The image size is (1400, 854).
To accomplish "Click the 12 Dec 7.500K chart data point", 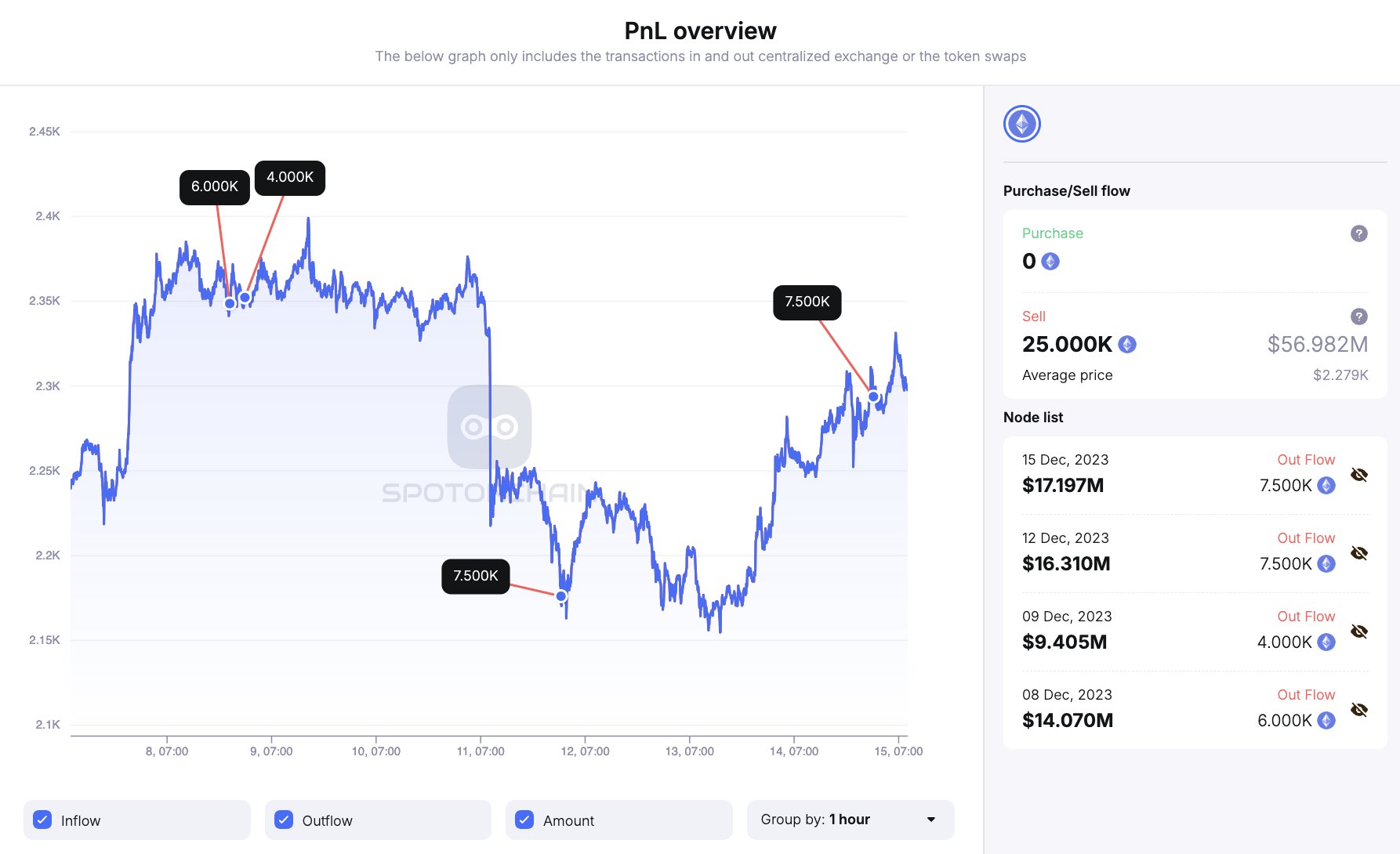I will coord(561,596).
